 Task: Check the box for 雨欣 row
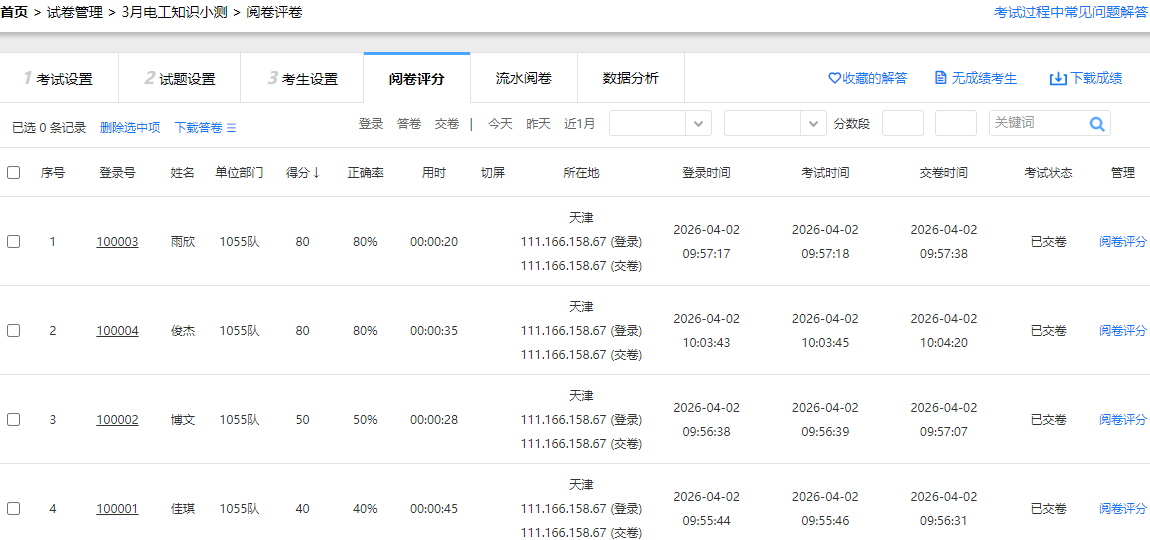[x=13, y=241]
